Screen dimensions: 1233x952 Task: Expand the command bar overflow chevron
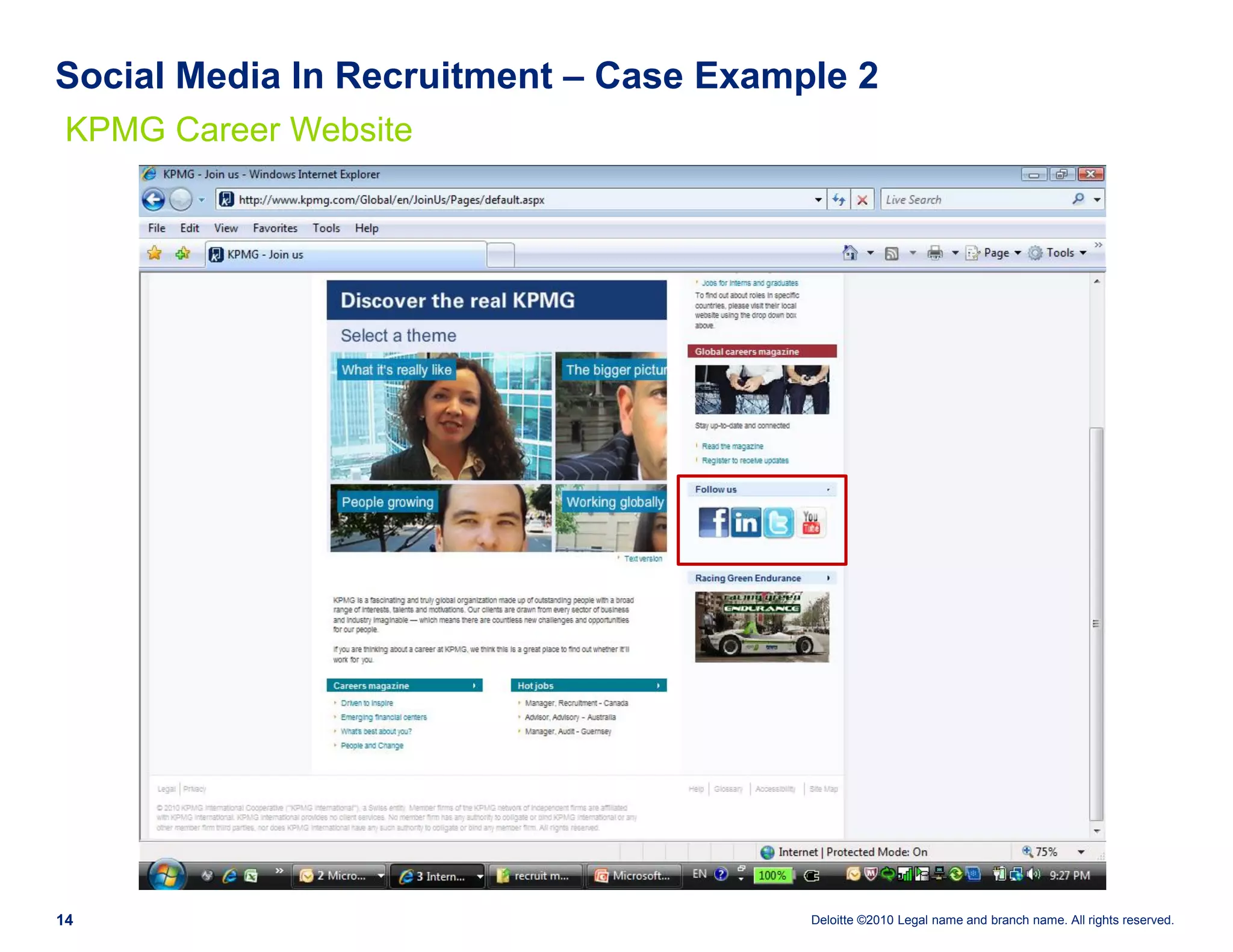tap(1098, 246)
